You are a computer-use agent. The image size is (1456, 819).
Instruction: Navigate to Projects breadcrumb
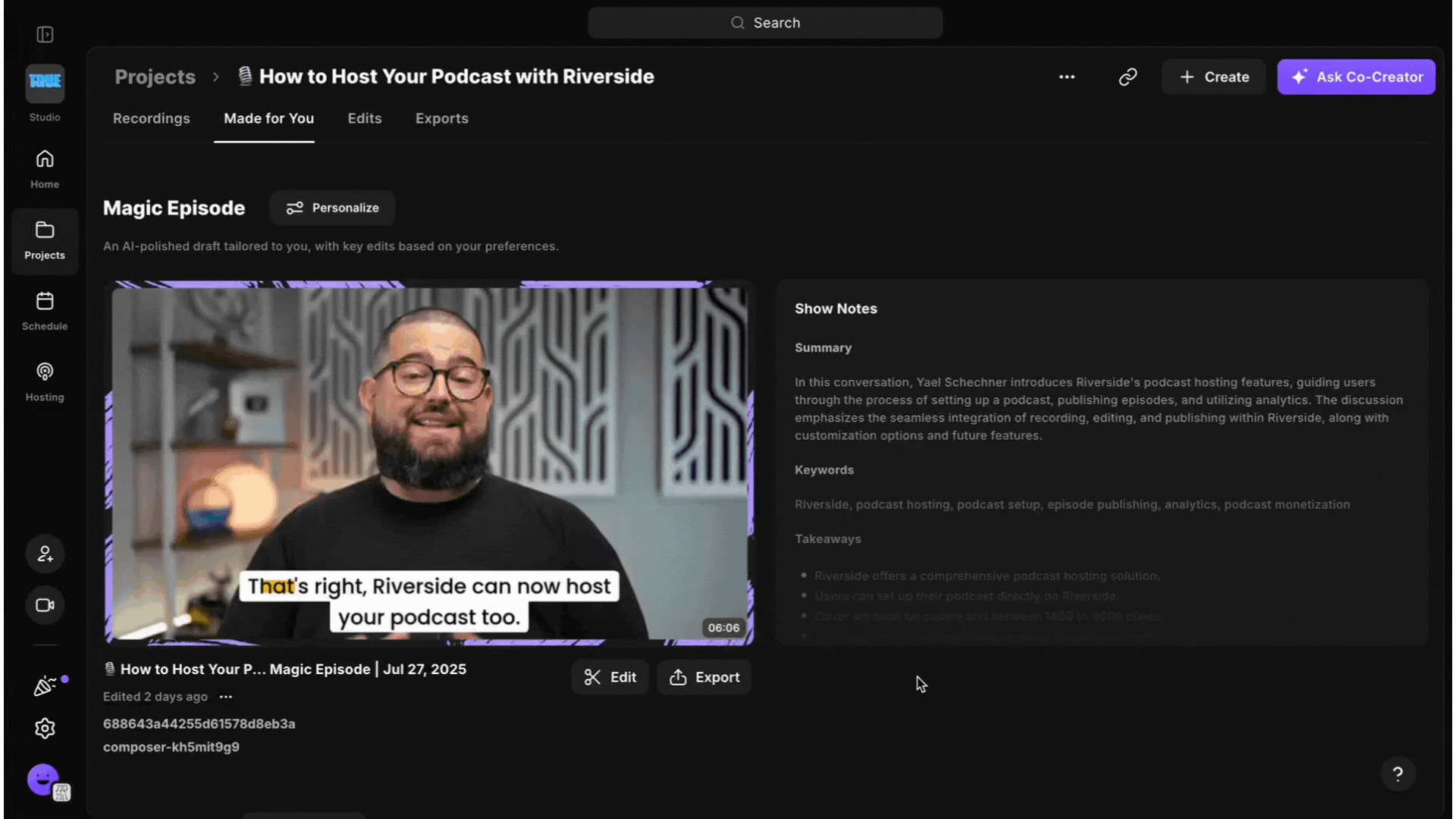click(x=155, y=77)
